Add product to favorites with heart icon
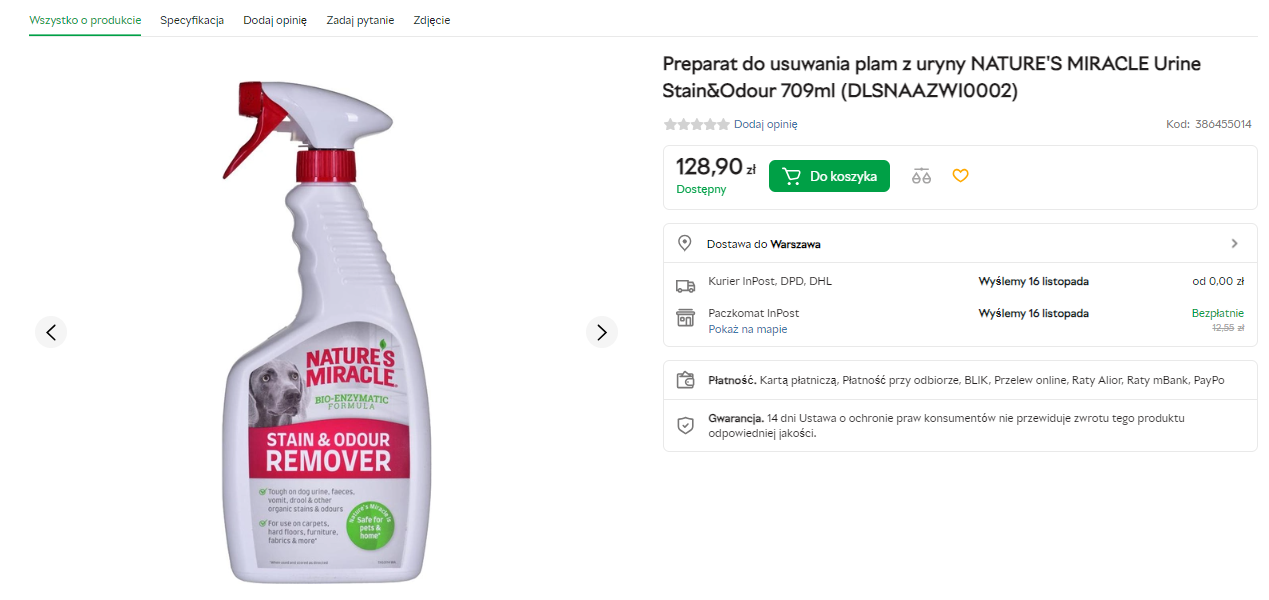Viewport: 1269px width, 600px height. [x=960, y=176]
